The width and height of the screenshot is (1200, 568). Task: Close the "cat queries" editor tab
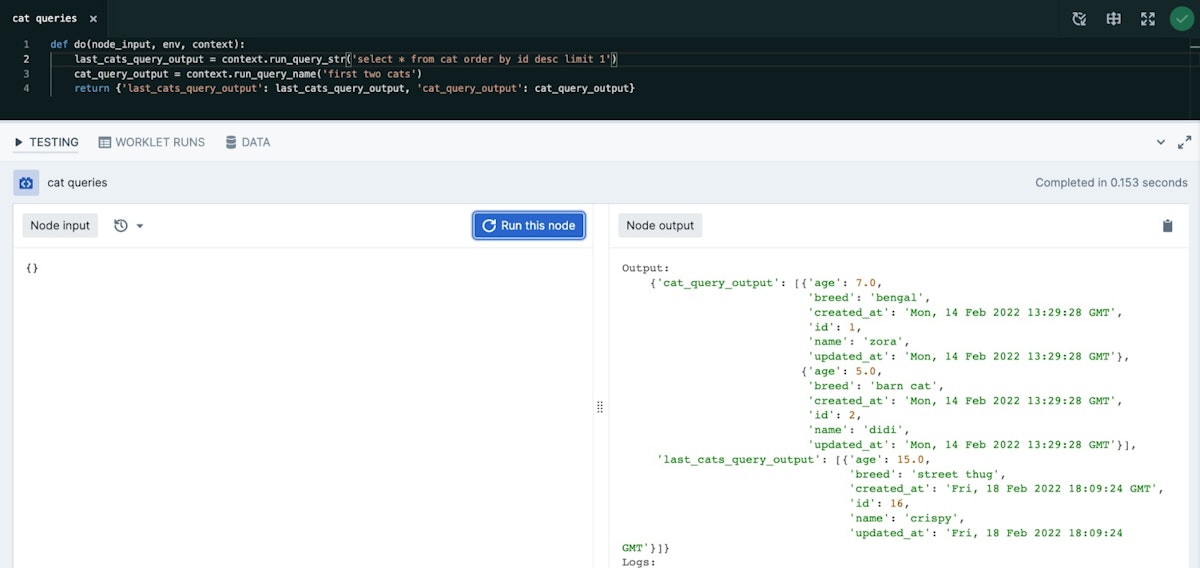[93, 19]
